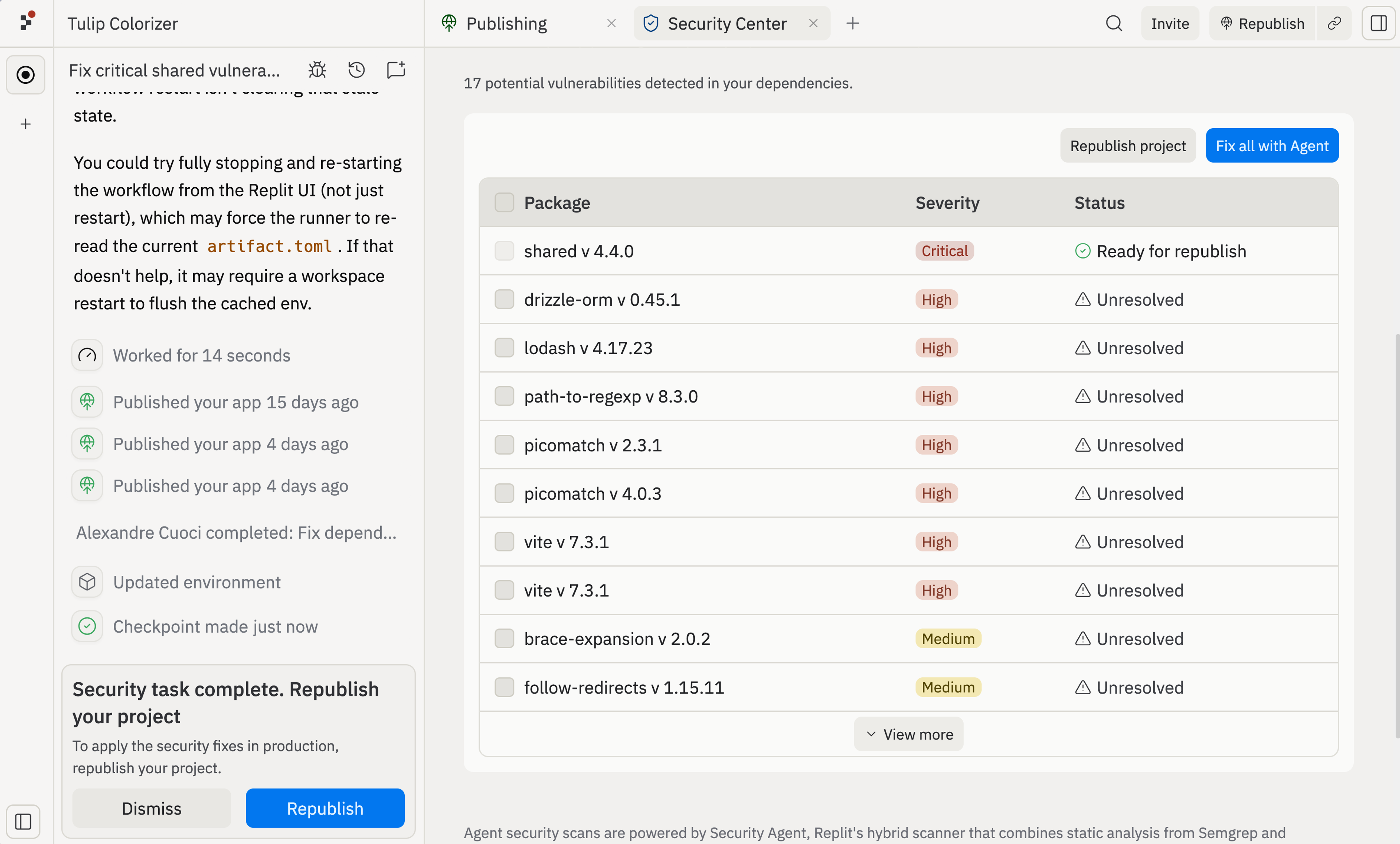The image size is (1400, 844).
Task: Click the artifact.toml code reference
Action: click(x=269, y=246)
